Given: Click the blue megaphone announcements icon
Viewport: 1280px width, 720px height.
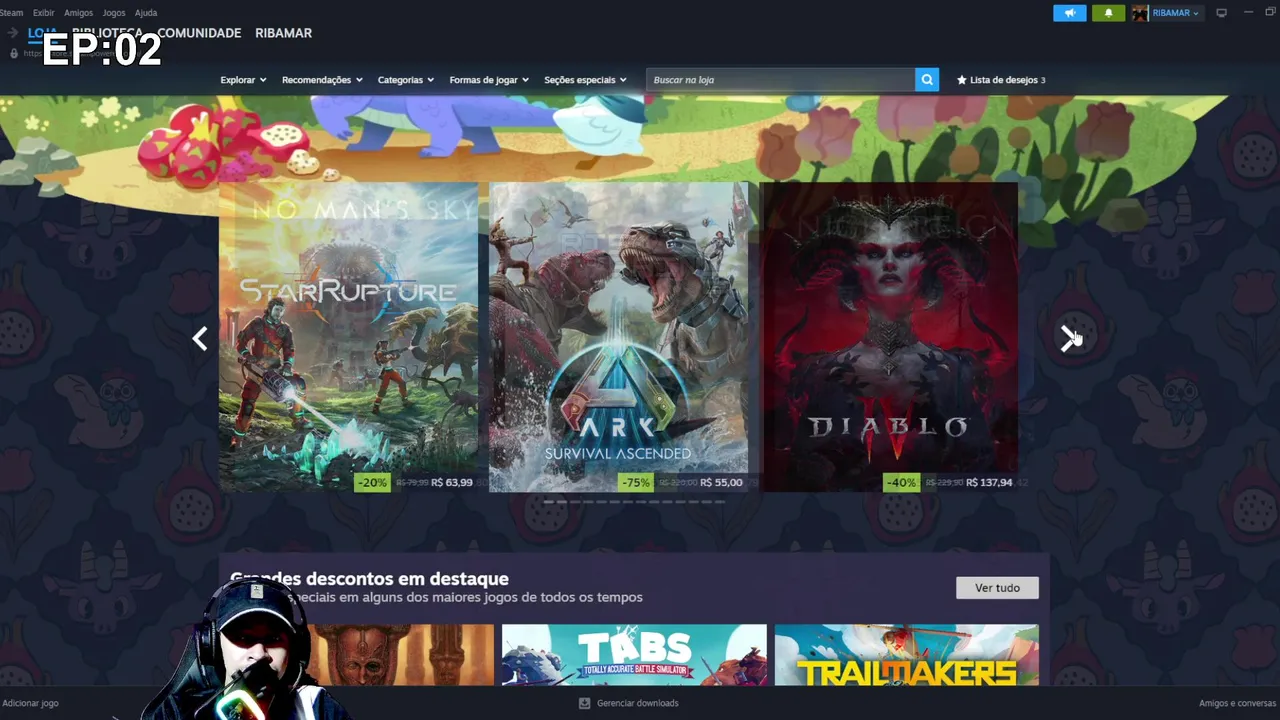Looking at the screenshot, I should coord(1069,13).
